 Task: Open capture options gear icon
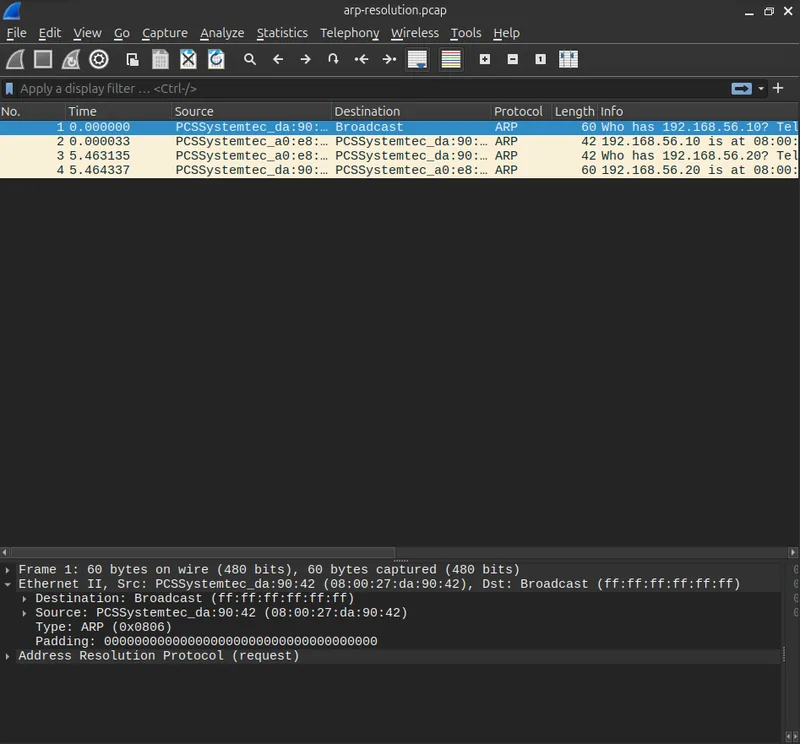(x=98, y=59)
